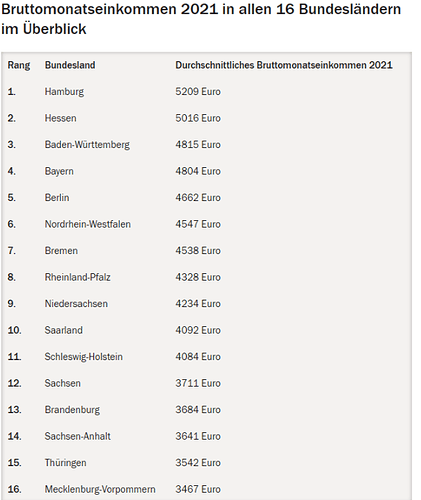The image size is (421, 500).
Task: Select the 5209 Euro income value
Action: coord(198,92)
